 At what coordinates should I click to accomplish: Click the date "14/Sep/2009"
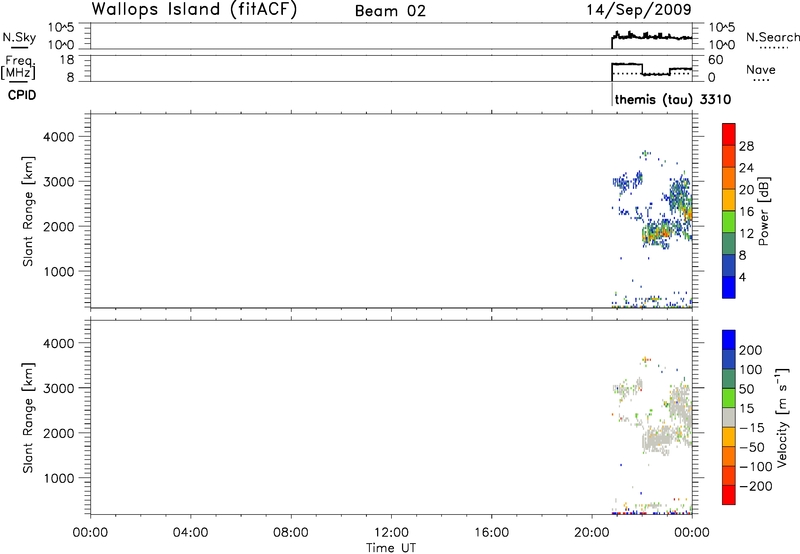[639, 10]
